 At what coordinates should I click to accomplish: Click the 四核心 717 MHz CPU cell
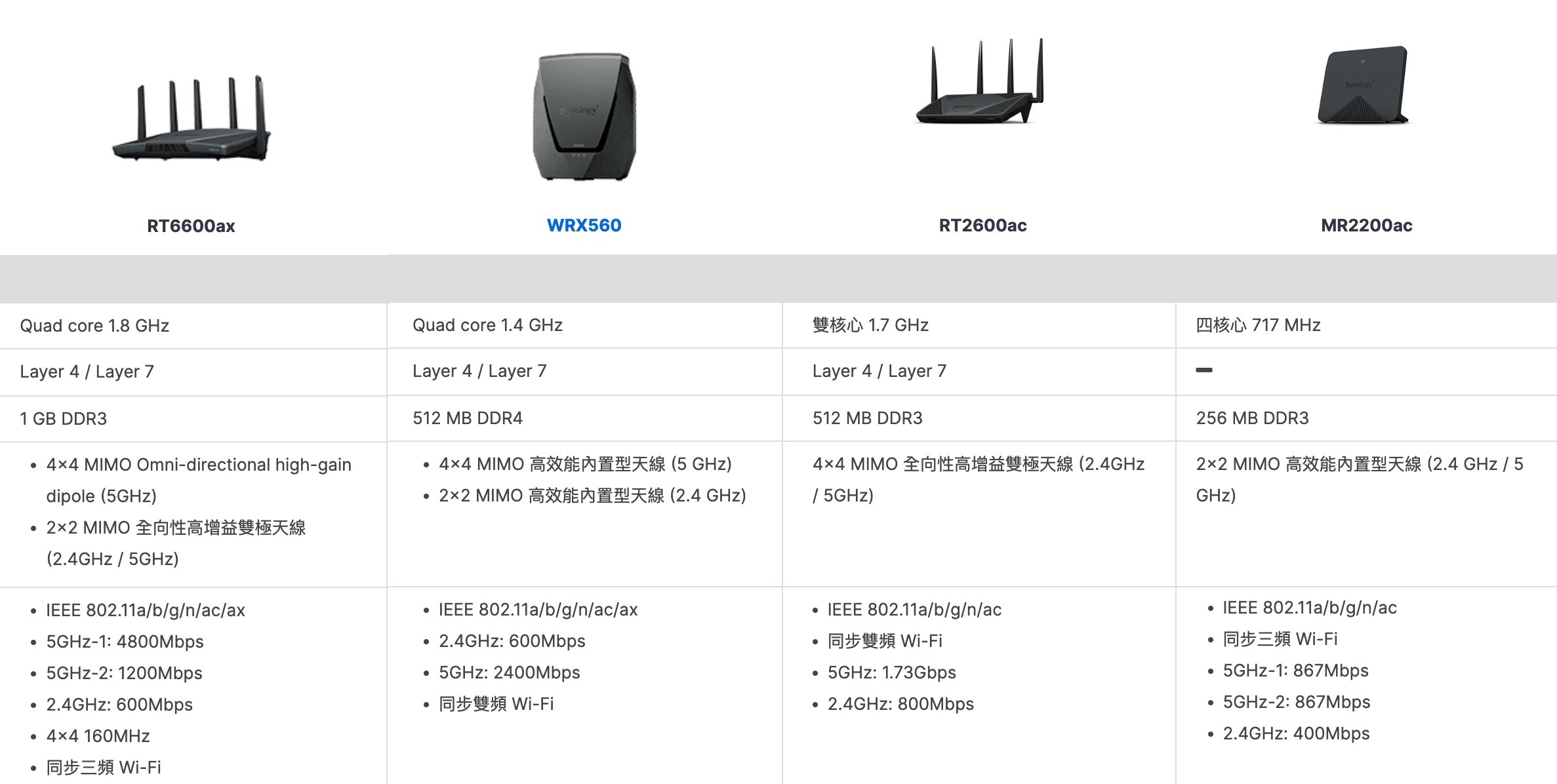[1258, 325]
